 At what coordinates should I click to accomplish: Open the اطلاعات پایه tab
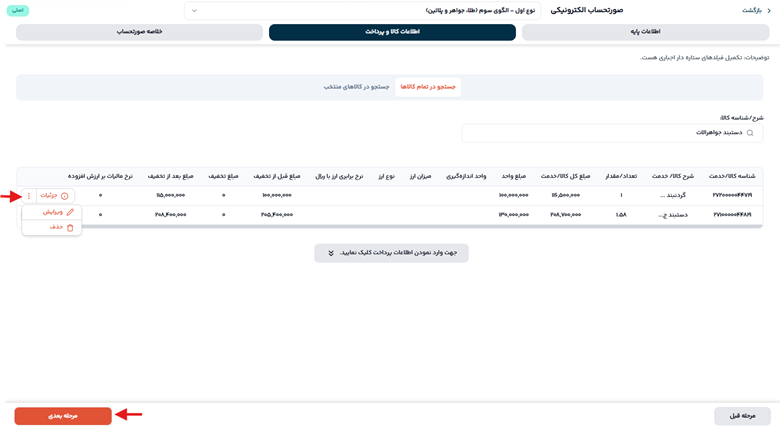click(646, 32)
